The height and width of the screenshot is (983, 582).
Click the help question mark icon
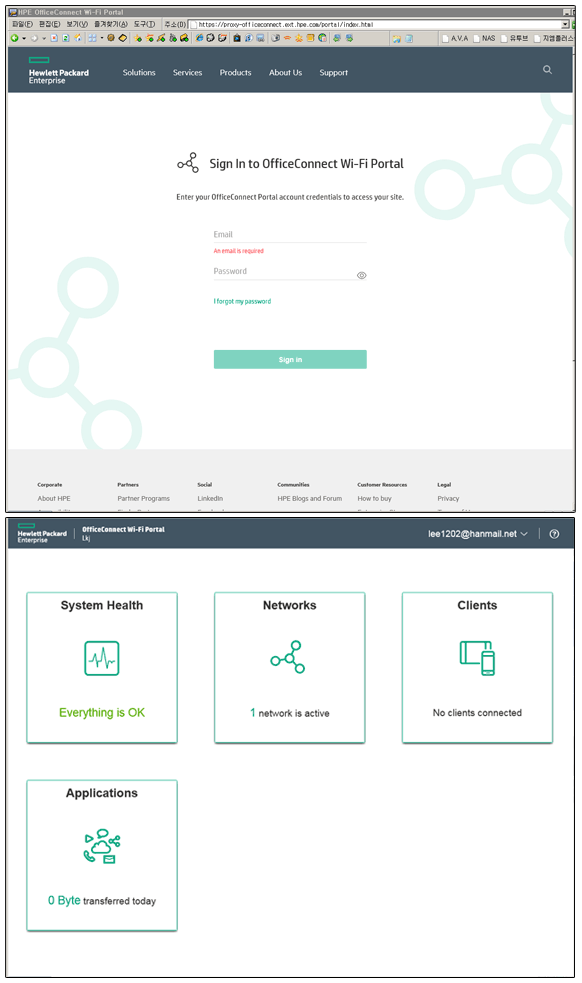coord(554,534)
